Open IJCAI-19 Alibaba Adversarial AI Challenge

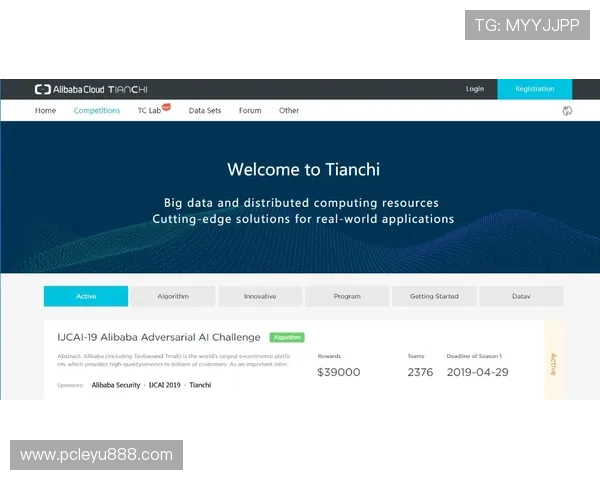click(x=159, y=338)
